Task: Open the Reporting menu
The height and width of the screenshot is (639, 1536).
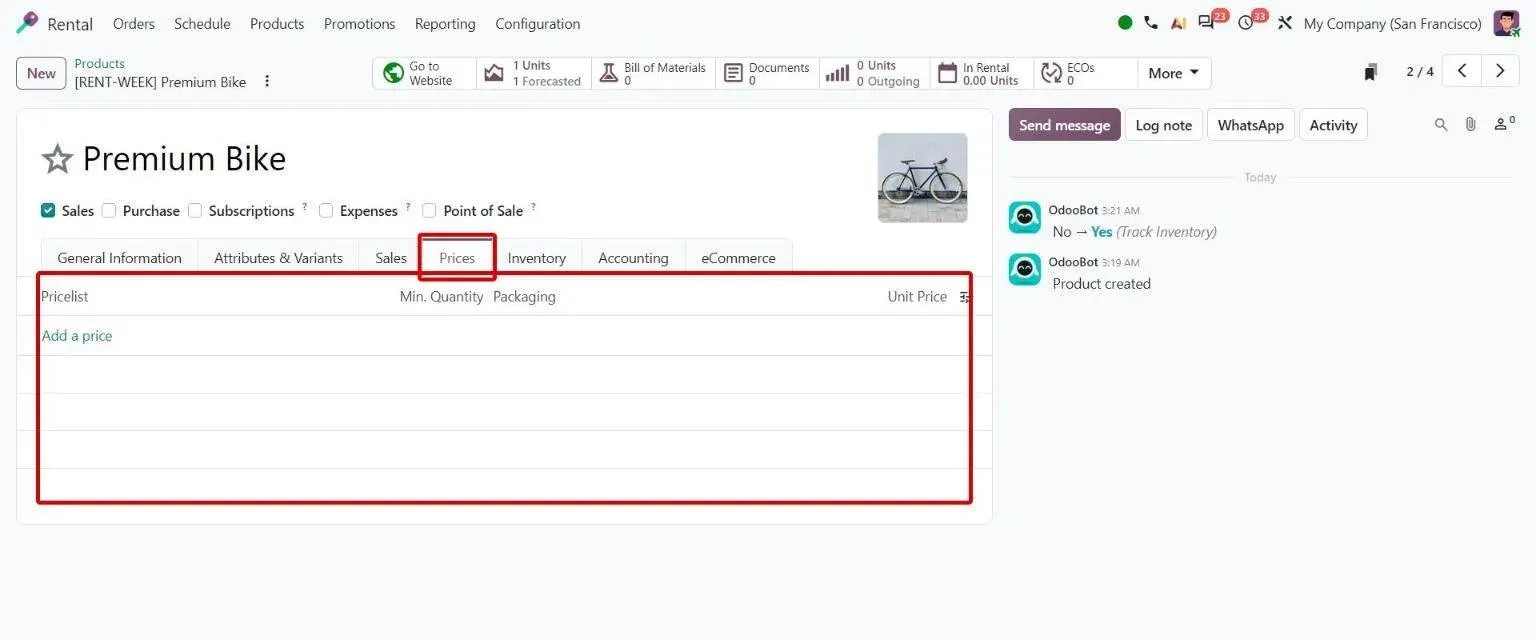Action: click(445, 24)
